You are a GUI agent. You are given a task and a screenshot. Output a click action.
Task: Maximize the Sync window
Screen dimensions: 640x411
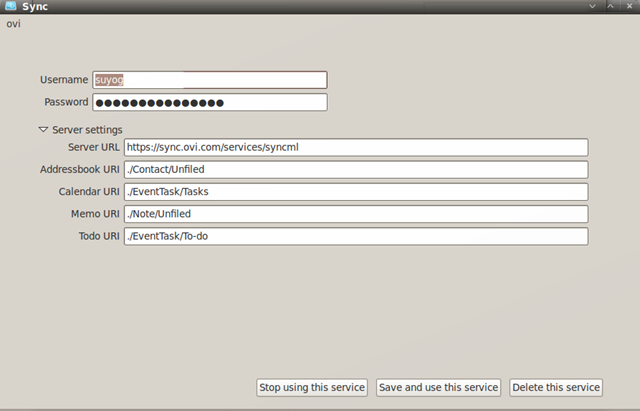coord(610,6)
